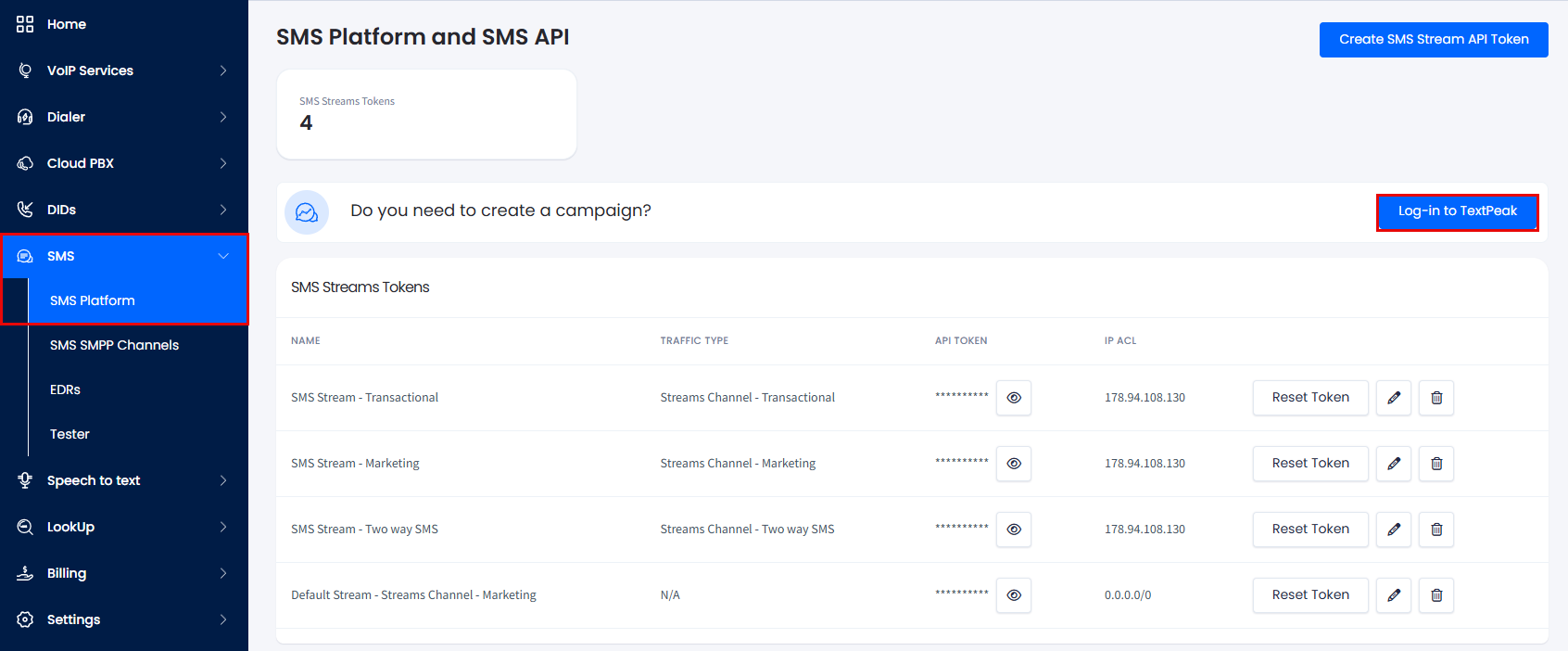Click 'Streams Channel - Marketing' traffic type
This screenshot has width=1568, height=651.
pos(738,464)
